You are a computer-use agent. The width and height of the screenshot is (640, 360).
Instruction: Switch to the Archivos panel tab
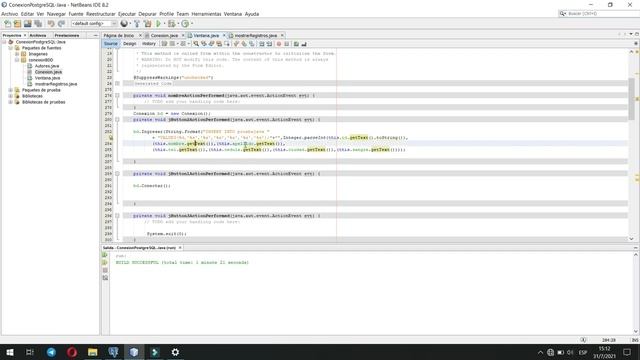(38, 36)
